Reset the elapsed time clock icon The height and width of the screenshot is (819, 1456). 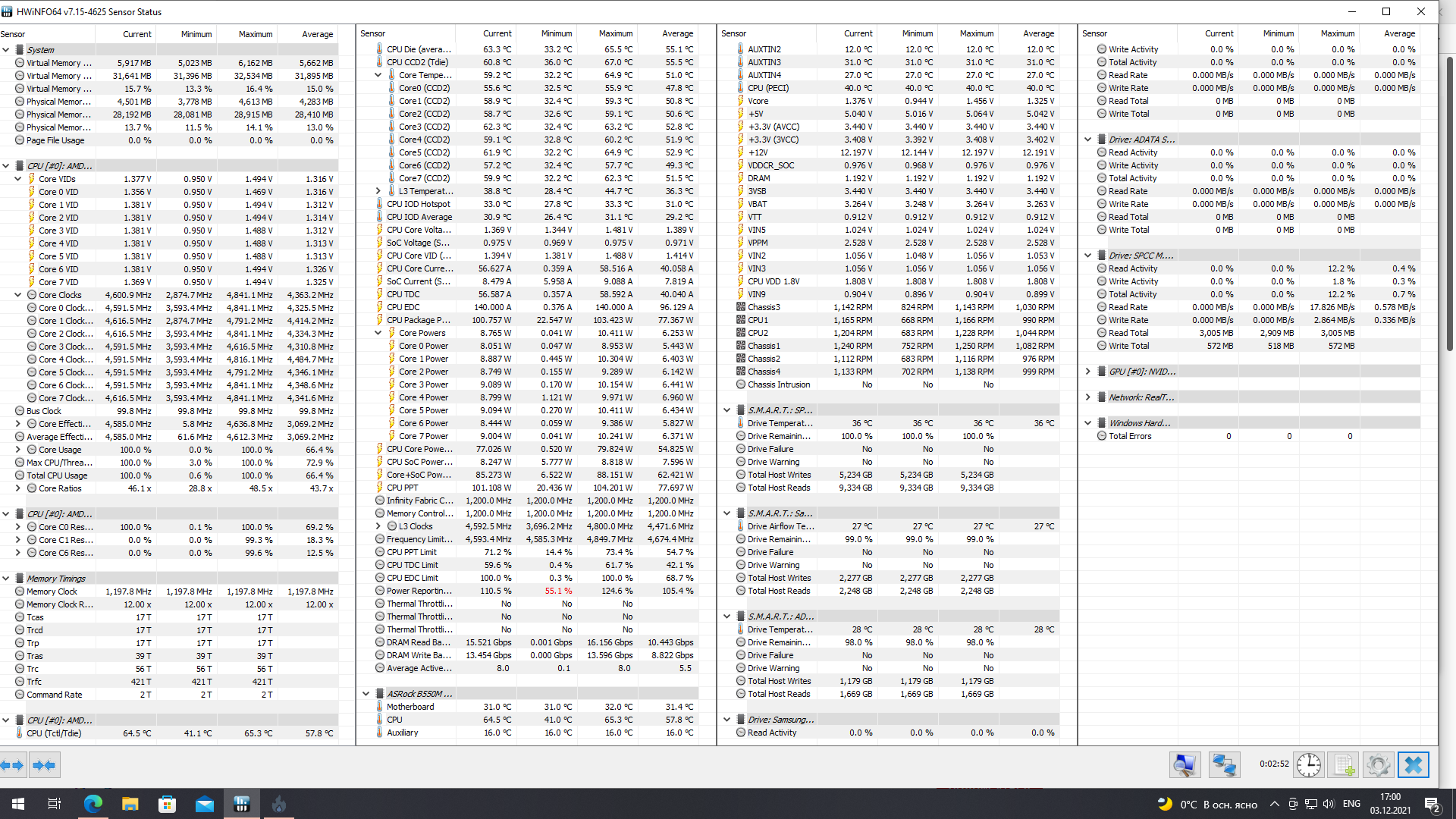pyautogui.click(x=1308, y=765)
